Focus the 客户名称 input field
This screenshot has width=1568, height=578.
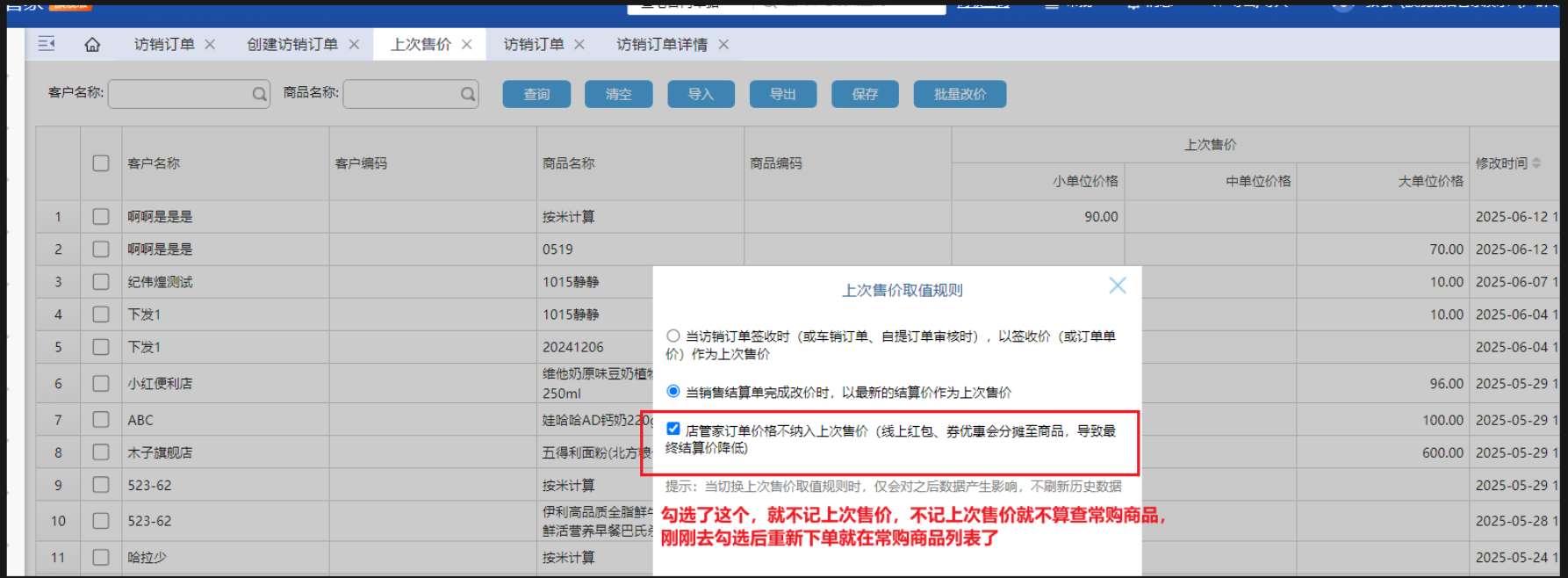(x=180, y=94)
